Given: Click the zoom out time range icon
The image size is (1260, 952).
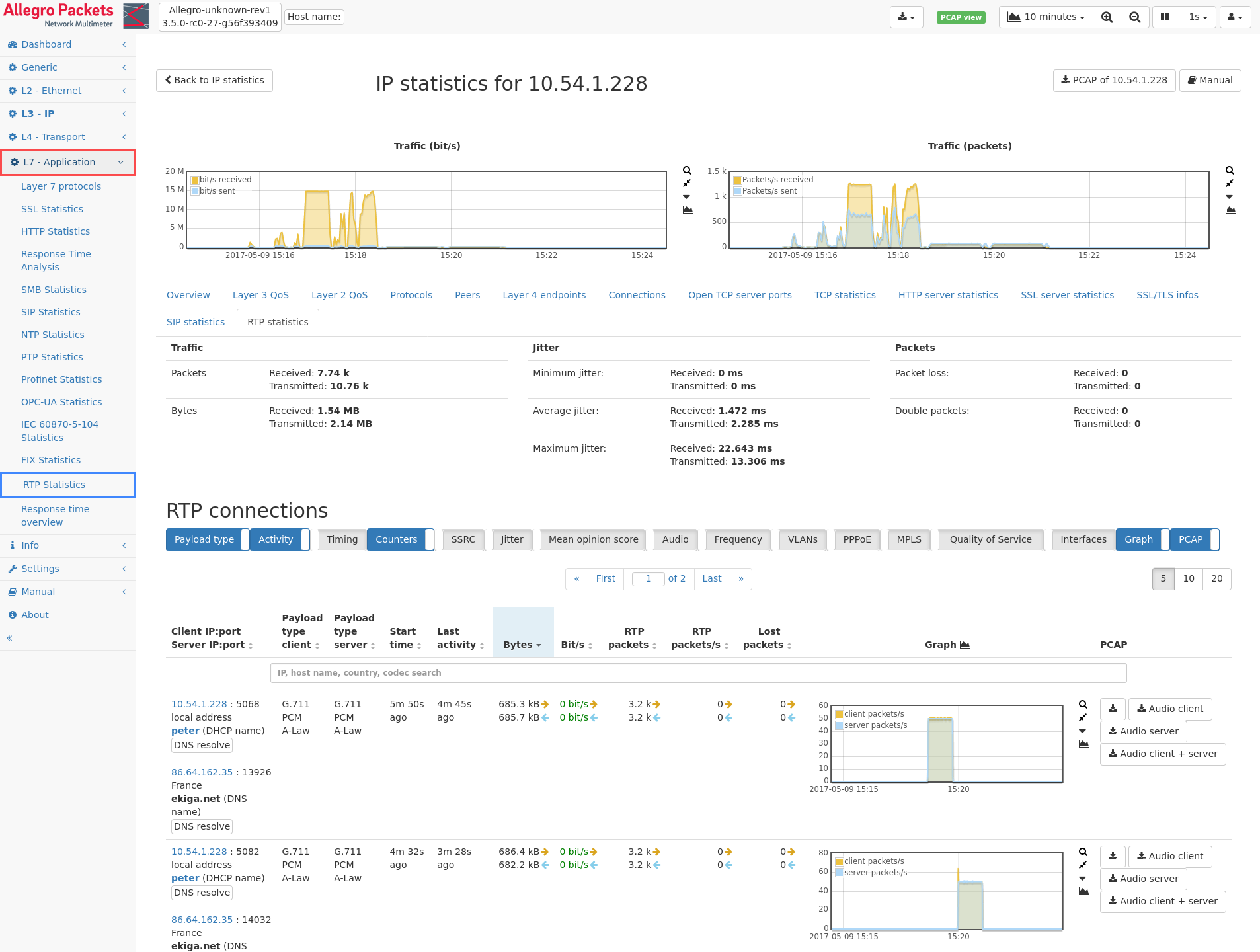Looking at the screenshot, I should 1134,17.
